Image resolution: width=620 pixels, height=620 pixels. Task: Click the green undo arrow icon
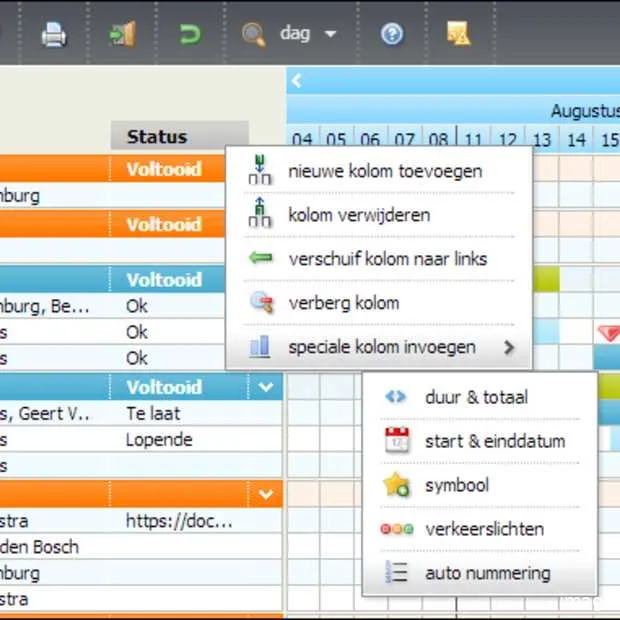(189, 35)
